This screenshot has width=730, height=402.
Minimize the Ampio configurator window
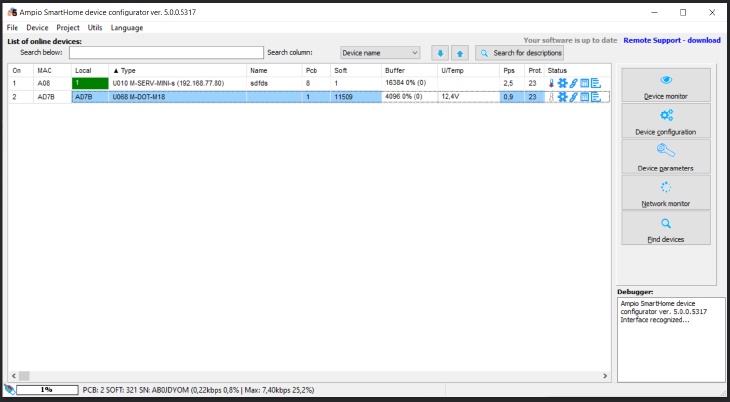point(655,13)
